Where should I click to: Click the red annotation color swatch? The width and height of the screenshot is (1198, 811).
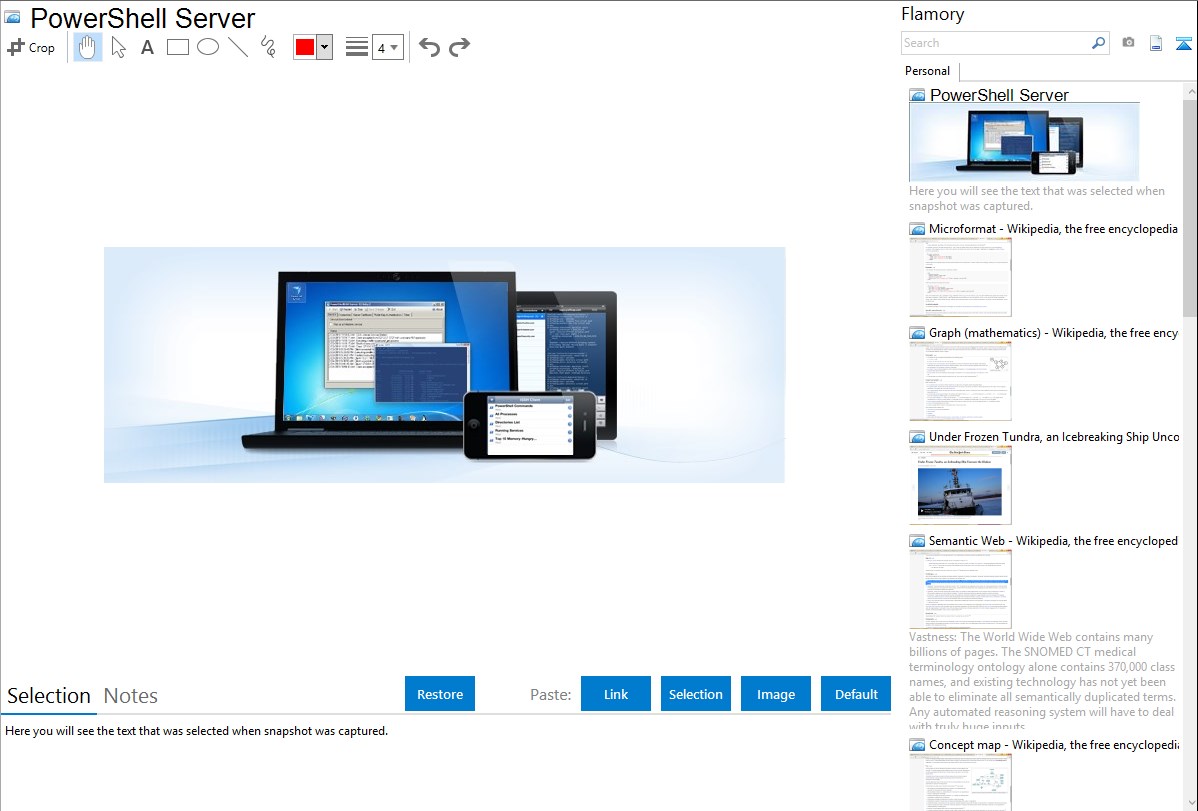[305, 47]
